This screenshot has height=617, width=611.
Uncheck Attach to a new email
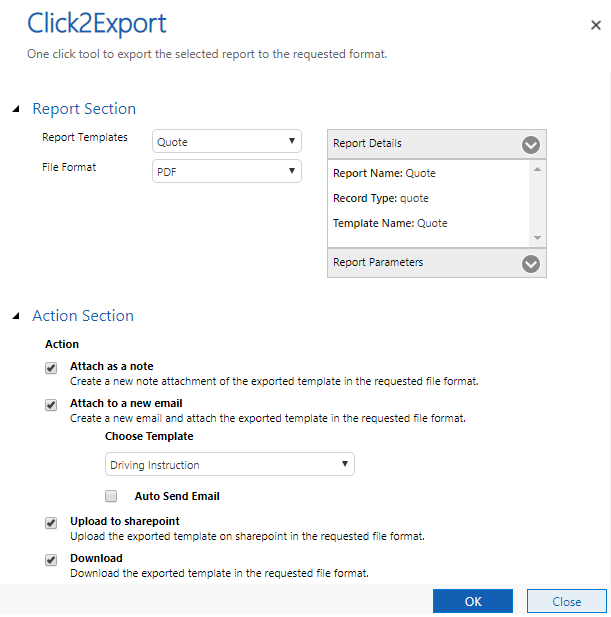pyautogui.click(x=51, y=405)
